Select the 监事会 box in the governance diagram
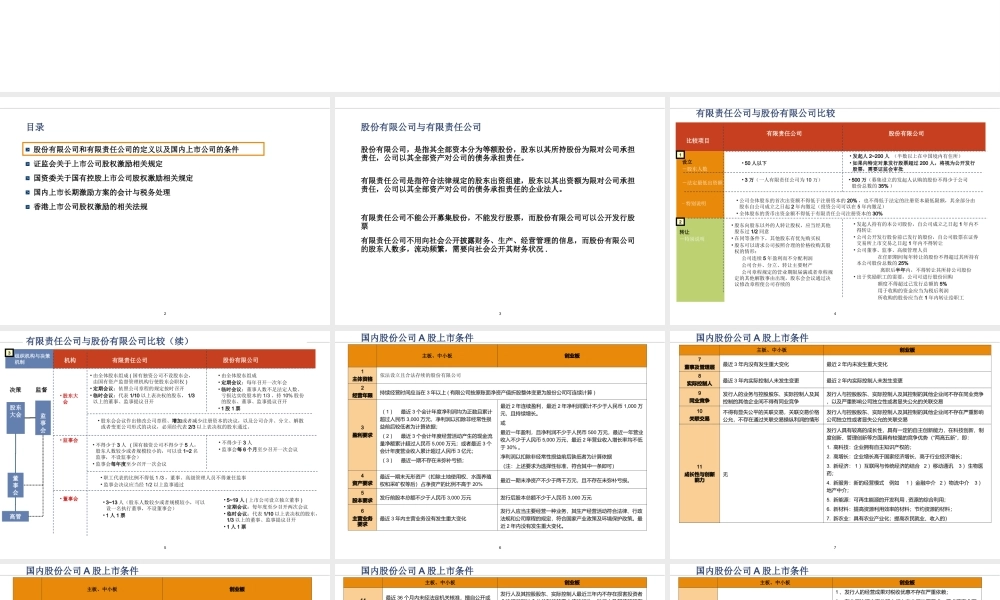1000x600 pixels. pyautogui.click(x=42, y=417)
